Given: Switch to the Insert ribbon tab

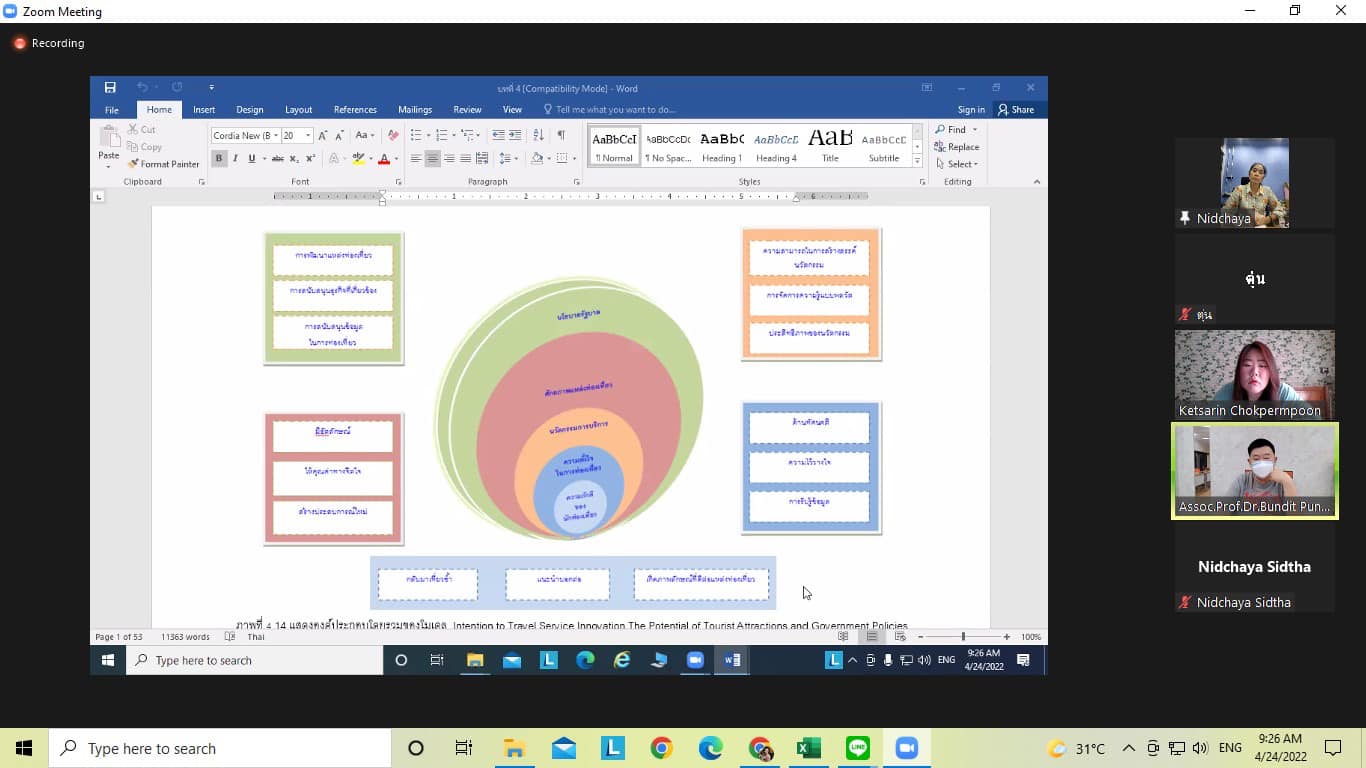Looking at the screenshot, I should 204,110.
